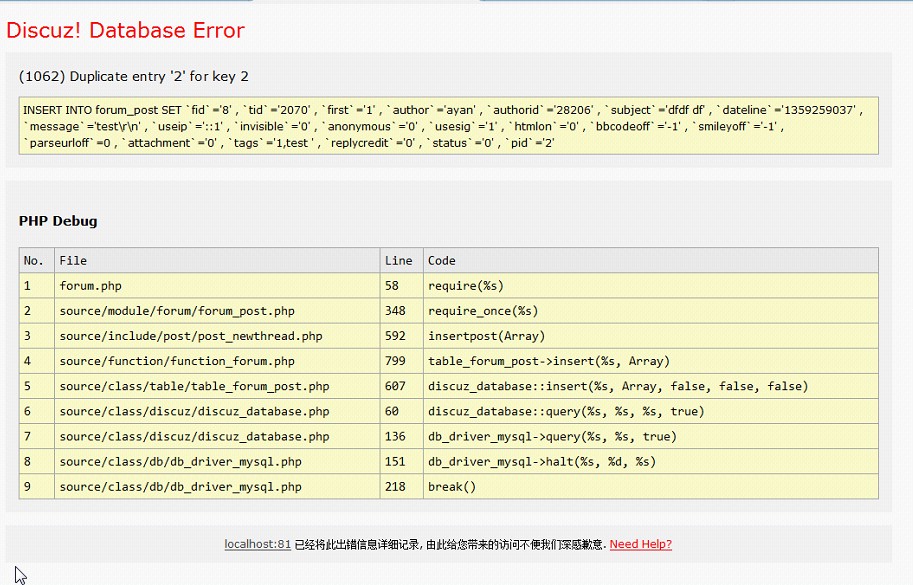913x585 pixels.
Task: Click line number 799
Action: [402, 361]
